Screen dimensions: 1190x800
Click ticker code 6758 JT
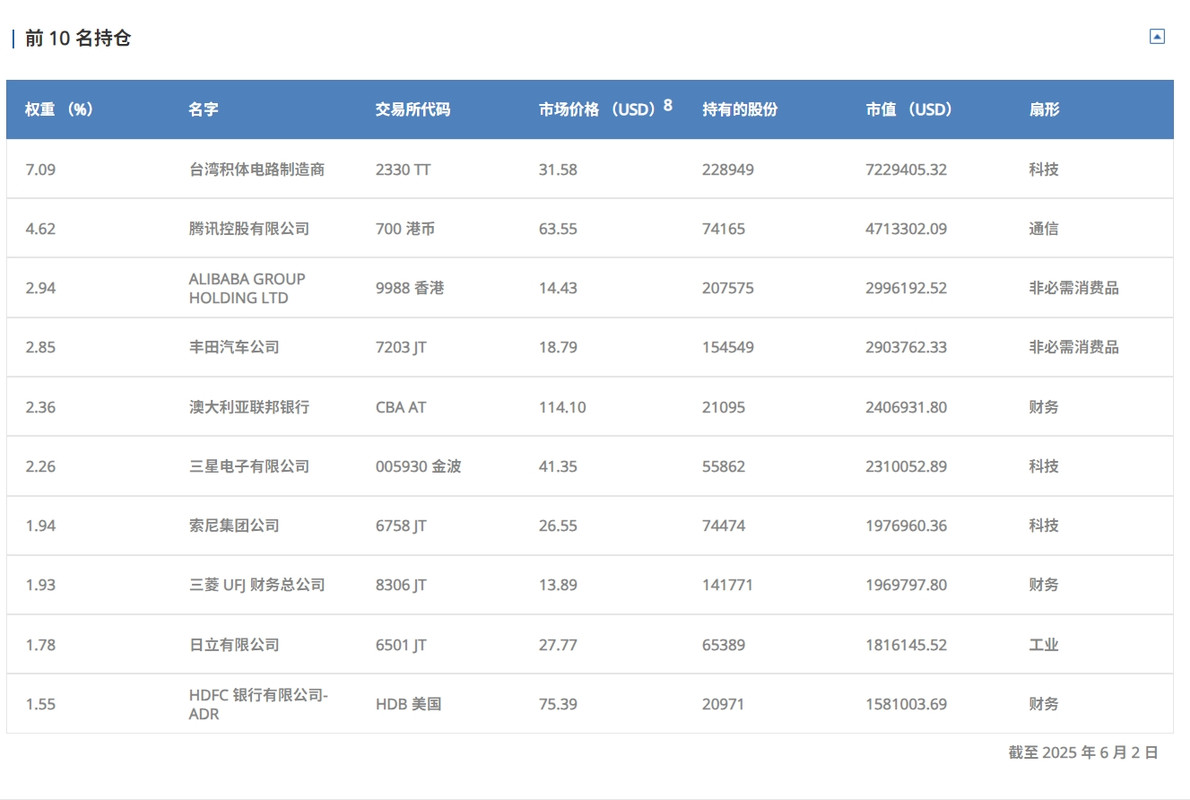[401, 525]
